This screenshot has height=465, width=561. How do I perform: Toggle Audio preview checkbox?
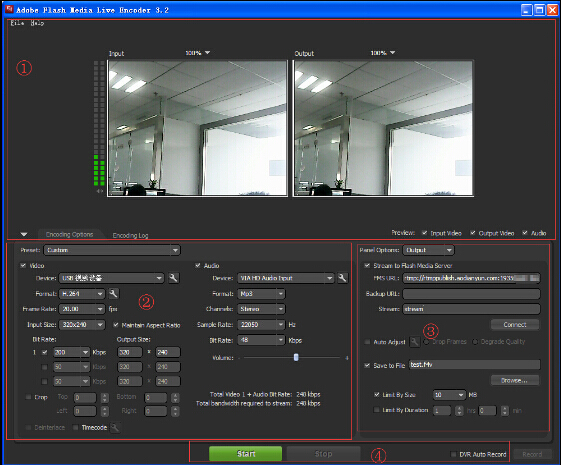[x=525, y=233]
